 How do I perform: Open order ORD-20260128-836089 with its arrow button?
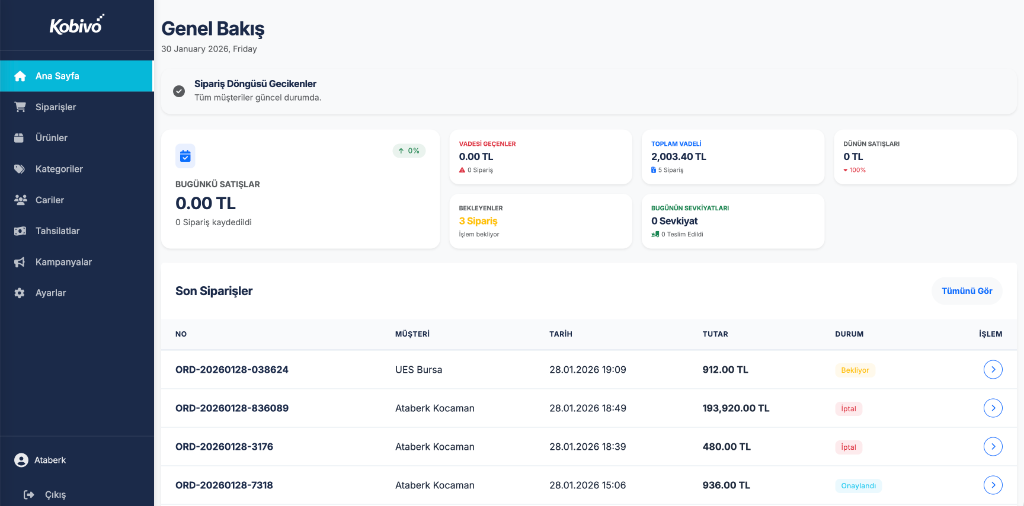pos(992,408)
